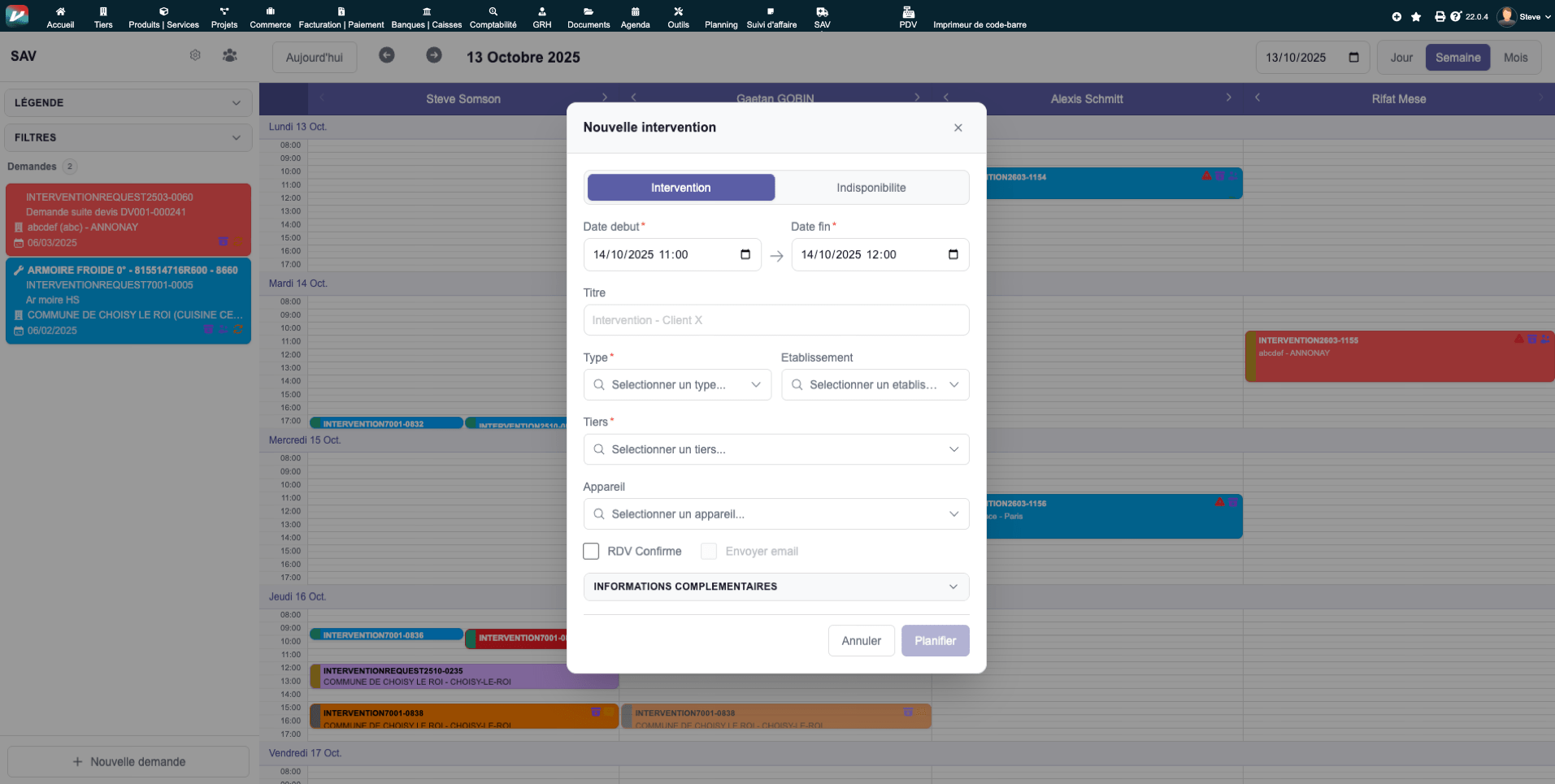1555x784 pixels.
Task: Click the settings gear icon beside SAV
Action: coord(195,55)
